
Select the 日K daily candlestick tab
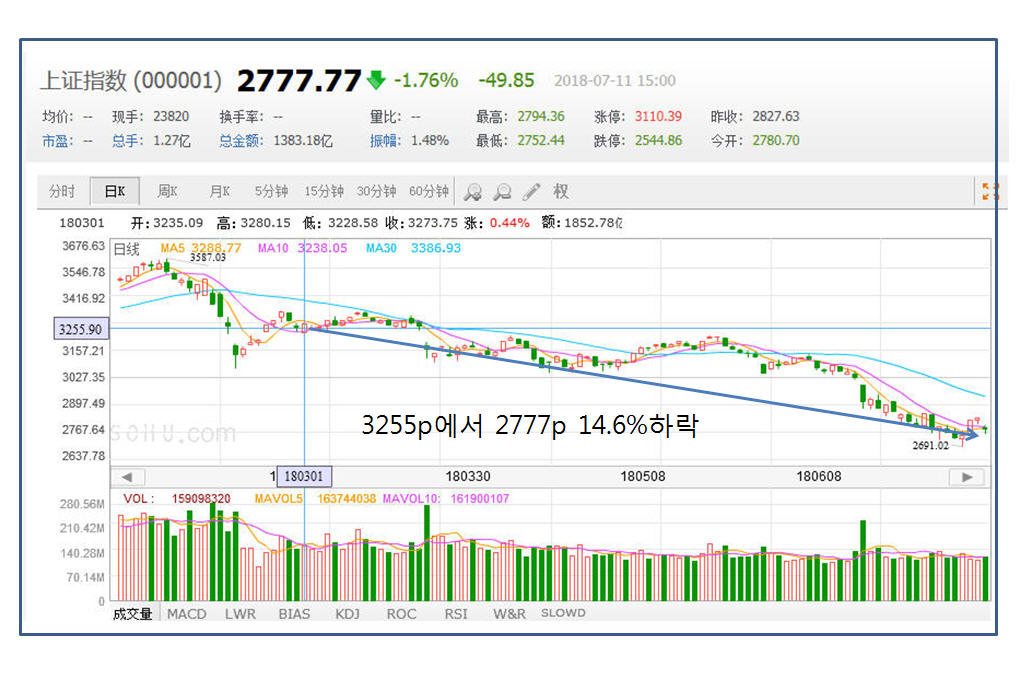(114, 192)
